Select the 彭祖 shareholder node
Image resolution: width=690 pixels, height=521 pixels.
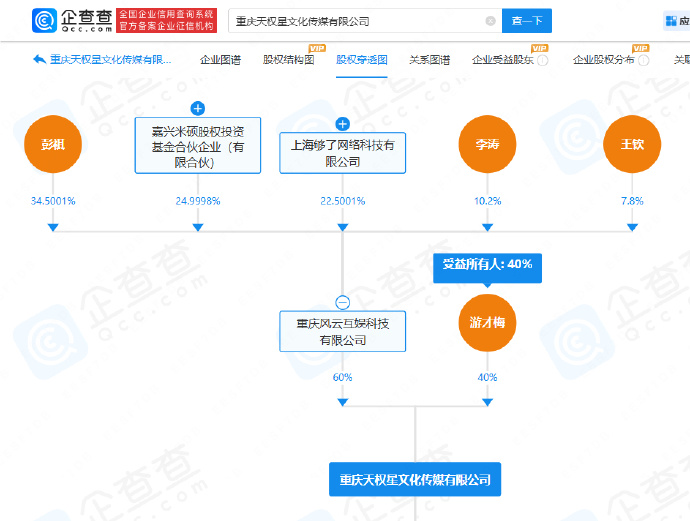[x=53, y=144]
